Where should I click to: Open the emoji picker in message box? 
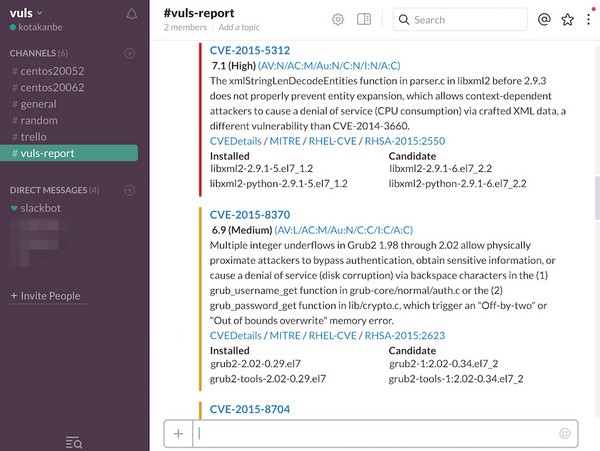565,433
